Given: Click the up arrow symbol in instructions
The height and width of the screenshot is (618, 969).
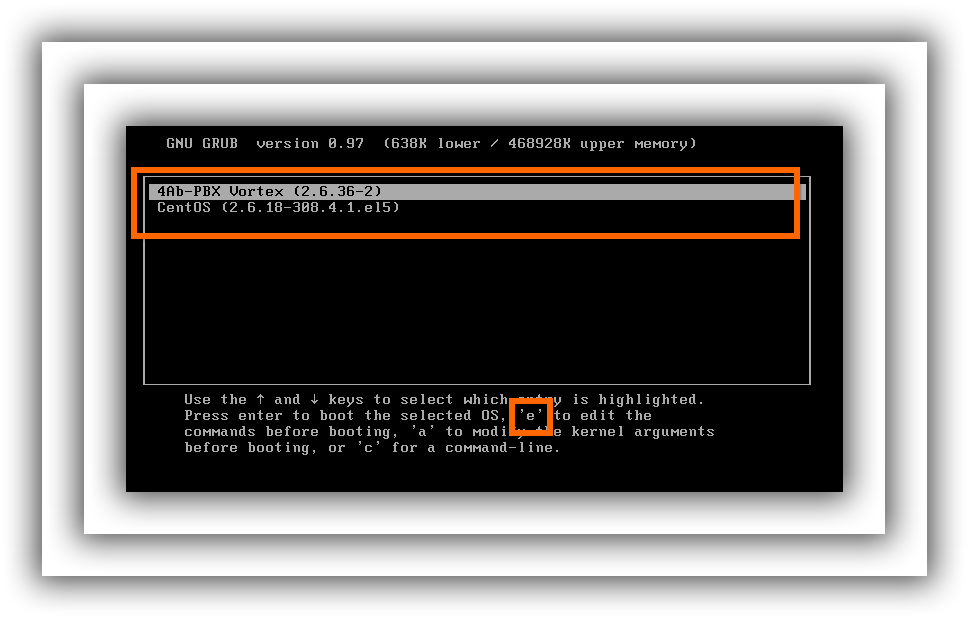Looking at the screenshot, I should [259, 400].
